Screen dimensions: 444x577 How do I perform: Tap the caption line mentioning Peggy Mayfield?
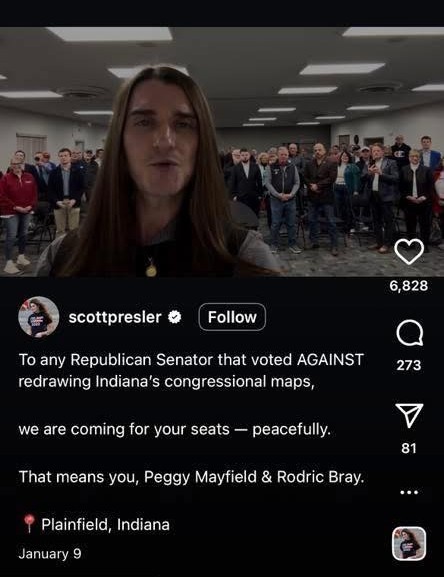(191, 477)
